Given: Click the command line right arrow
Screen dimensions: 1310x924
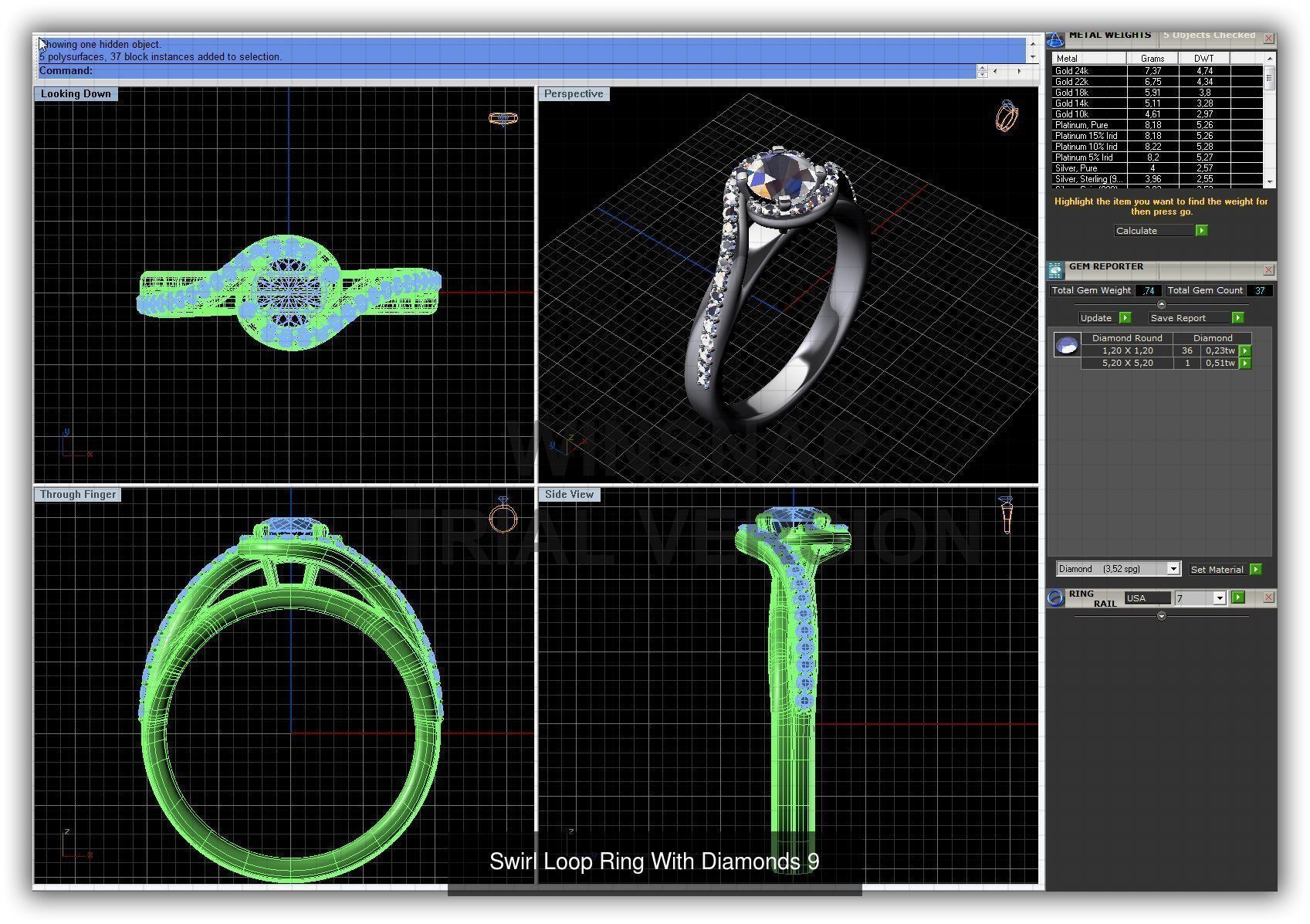Looking at the screenshot, I should click(x=1019, y=71).
